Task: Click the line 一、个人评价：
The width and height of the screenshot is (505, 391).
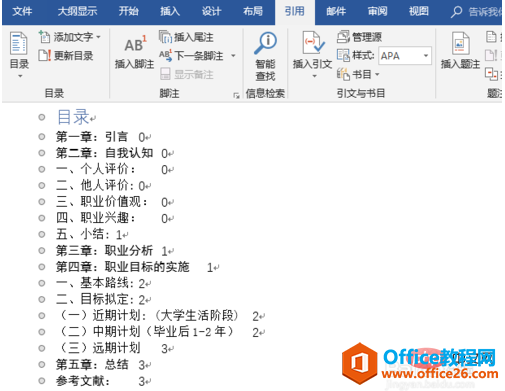Action: click(x=96, y=169)
